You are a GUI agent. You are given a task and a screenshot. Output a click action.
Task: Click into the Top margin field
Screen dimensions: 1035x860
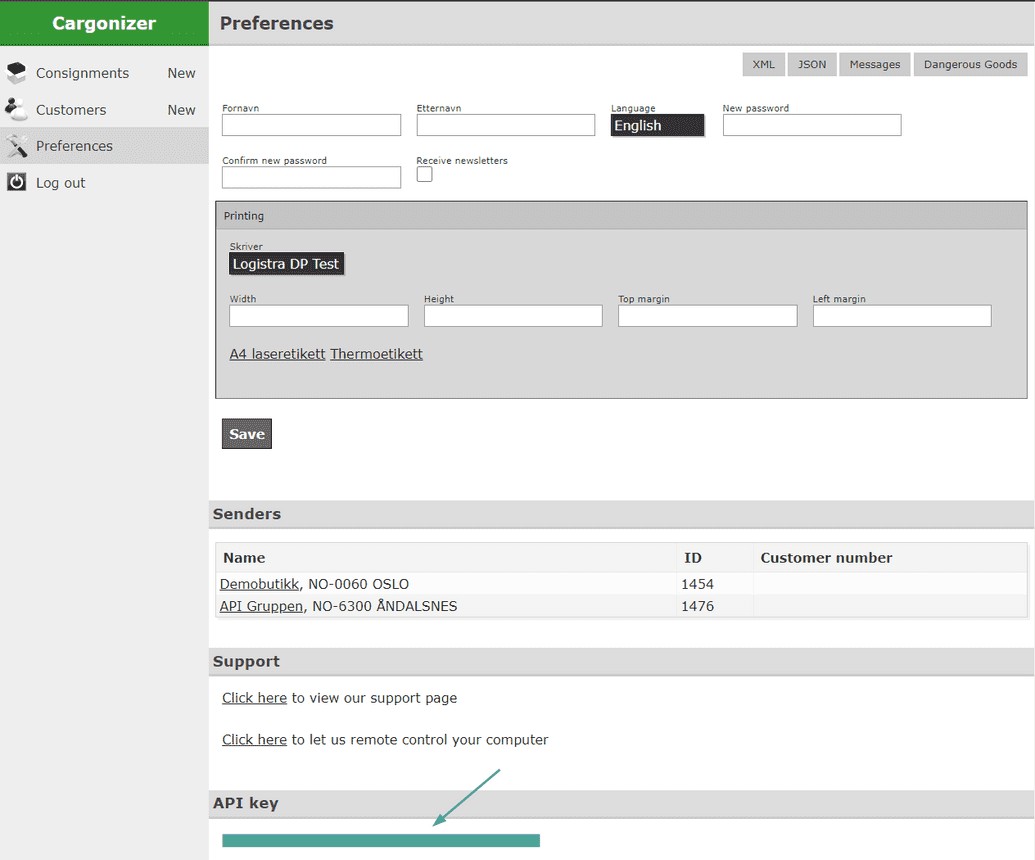point(707,316)
